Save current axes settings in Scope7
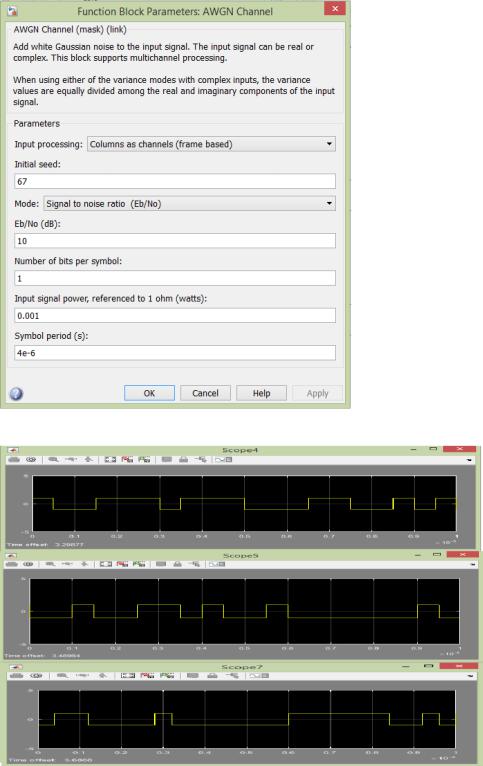The image size is (483, 766). (147, 676)
